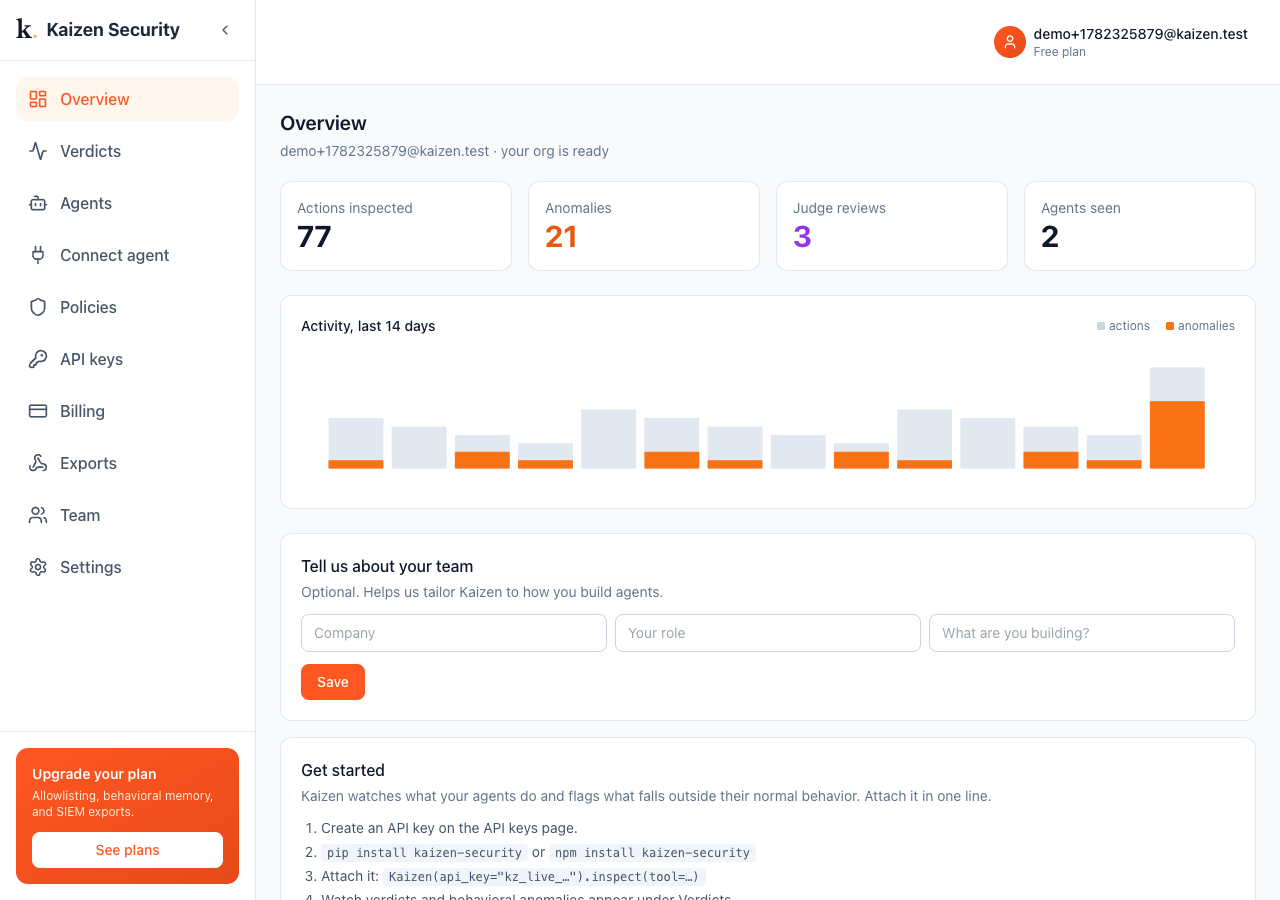
Task: Click the Team people icon
Action: 38,515
